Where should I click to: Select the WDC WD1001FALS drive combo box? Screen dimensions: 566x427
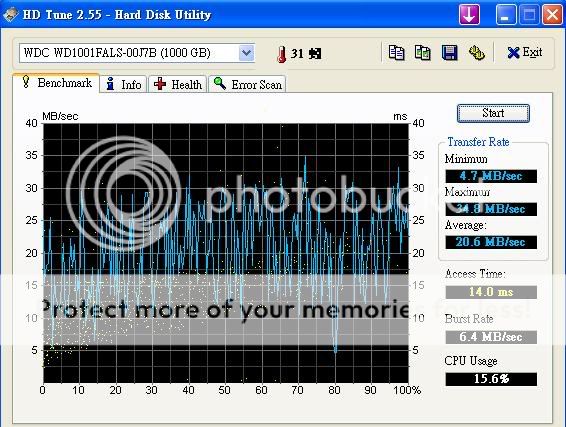137,53
